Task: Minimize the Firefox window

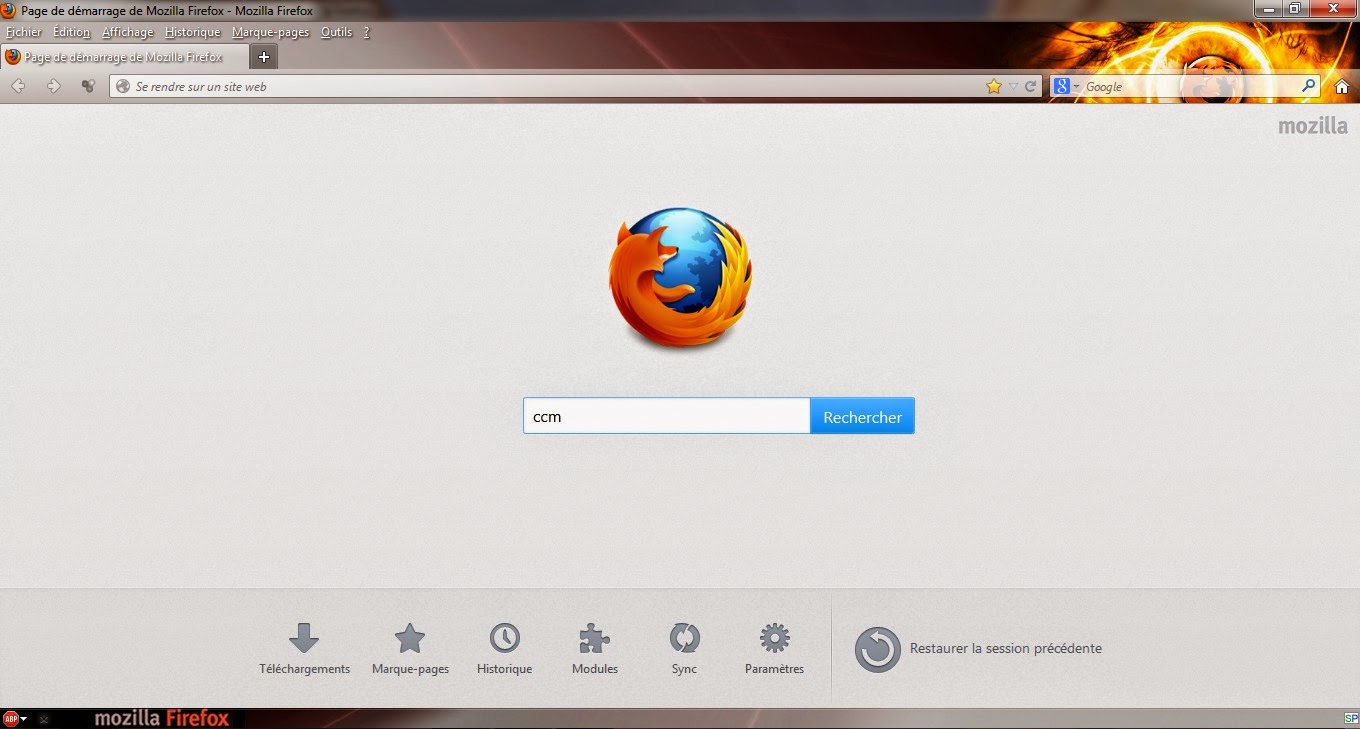Action: tap(1268, 9)
